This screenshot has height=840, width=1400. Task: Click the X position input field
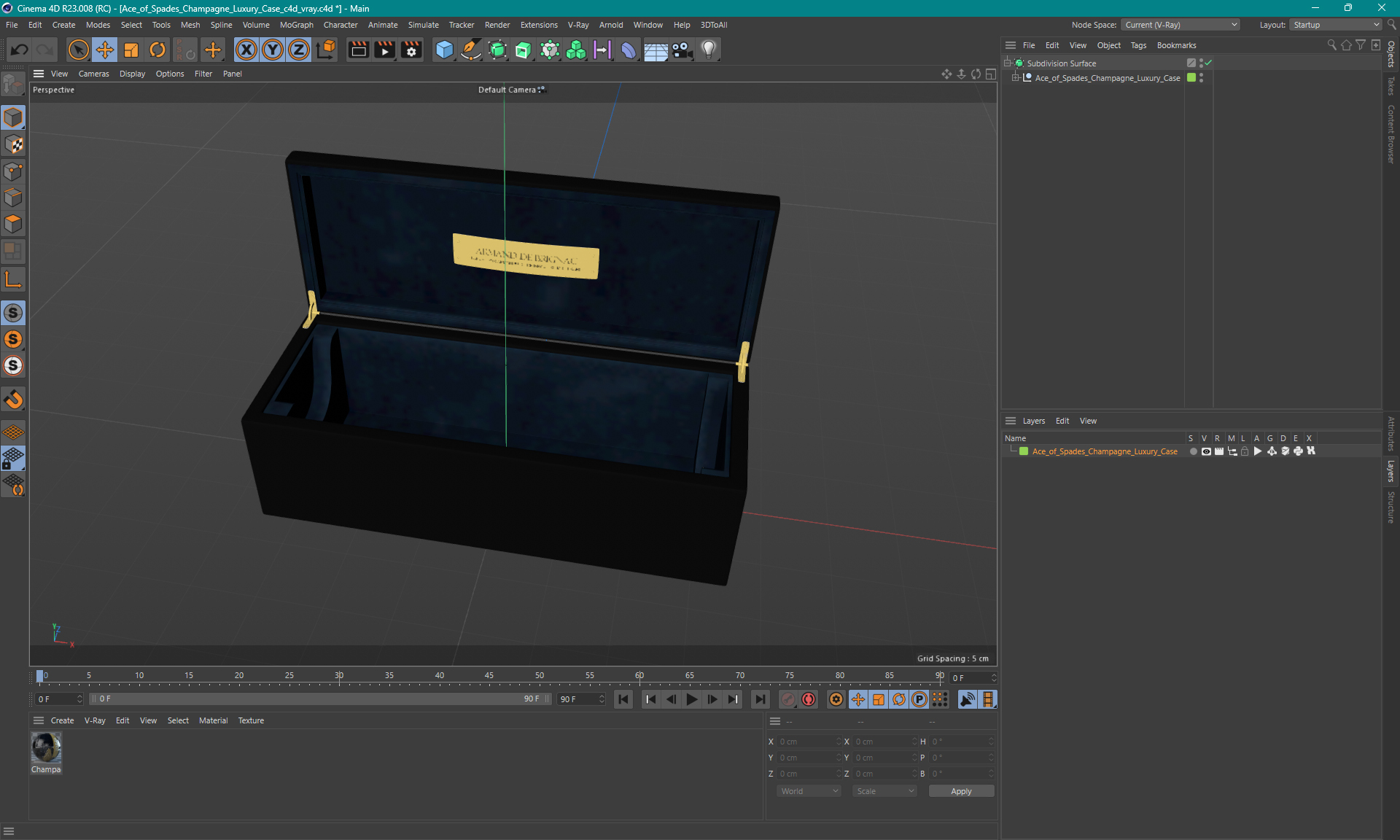pos(808,742)
